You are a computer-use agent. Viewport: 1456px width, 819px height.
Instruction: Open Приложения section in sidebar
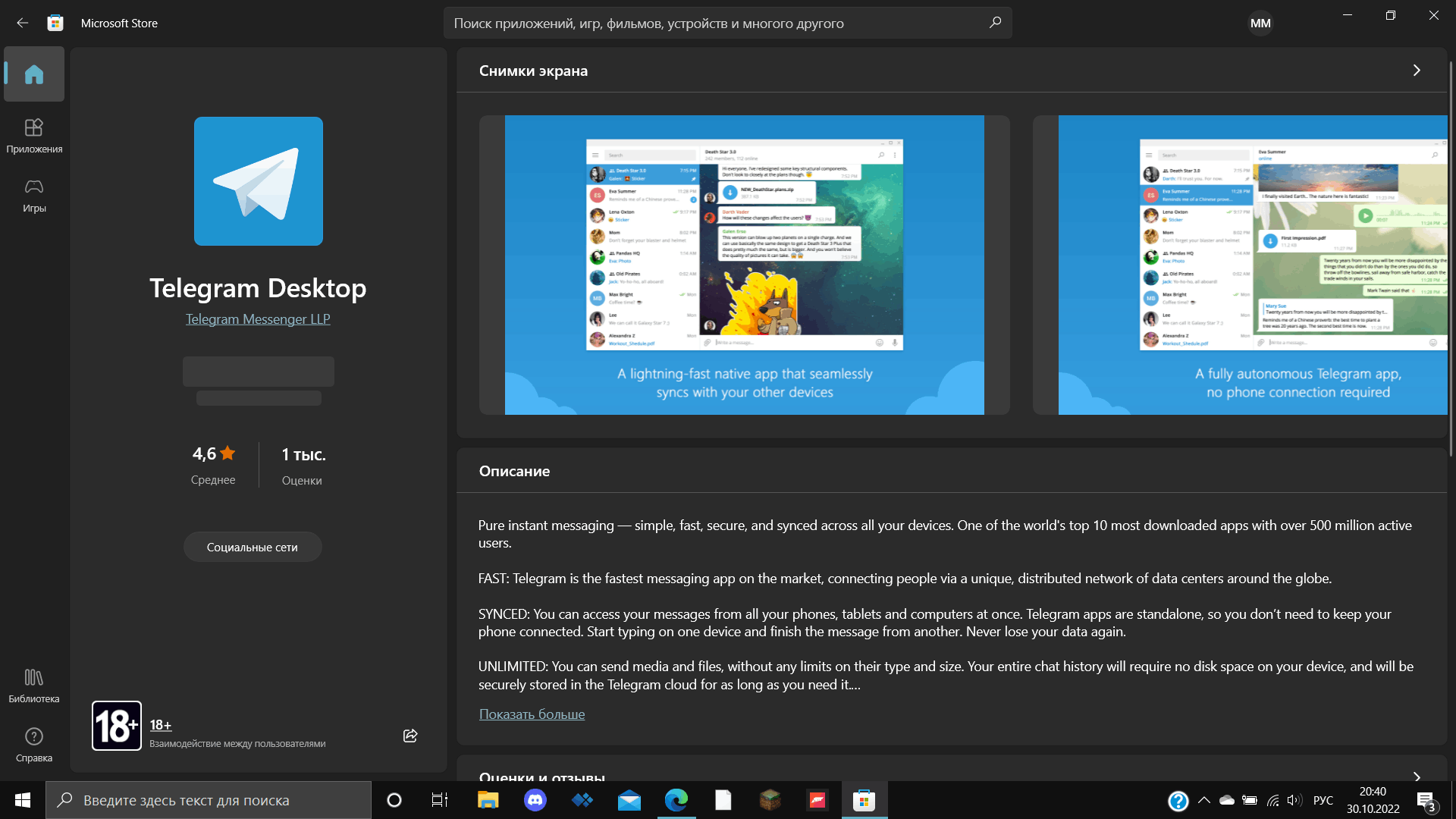click(x=34, y=136)
